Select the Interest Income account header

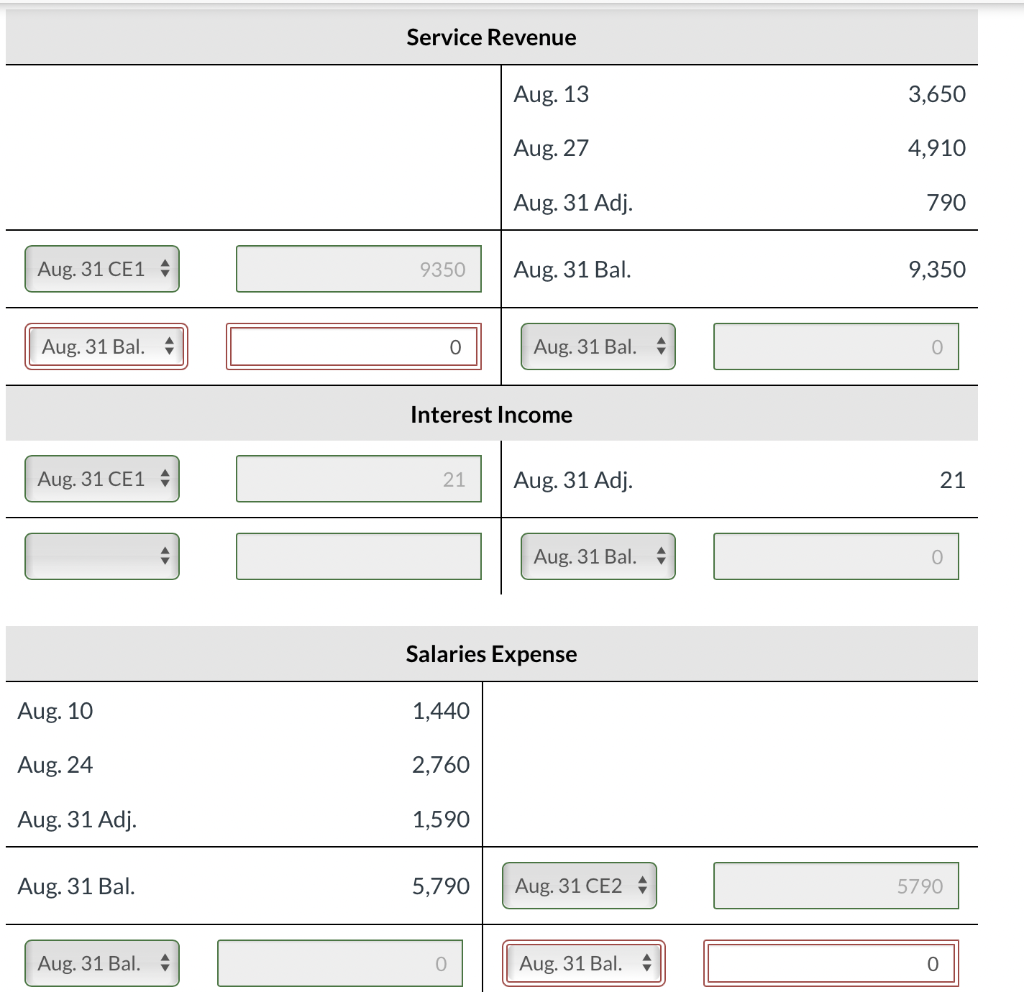(x=491, y=414)
